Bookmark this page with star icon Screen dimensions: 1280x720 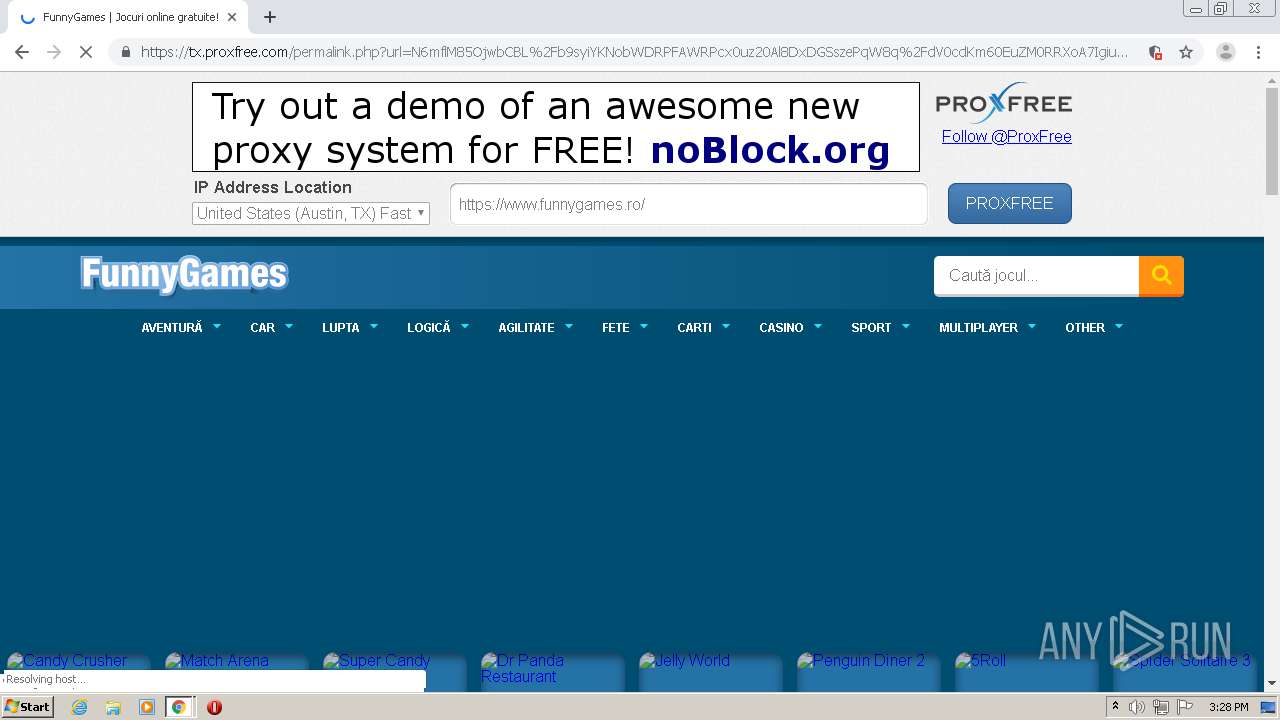pos(1186,52)
